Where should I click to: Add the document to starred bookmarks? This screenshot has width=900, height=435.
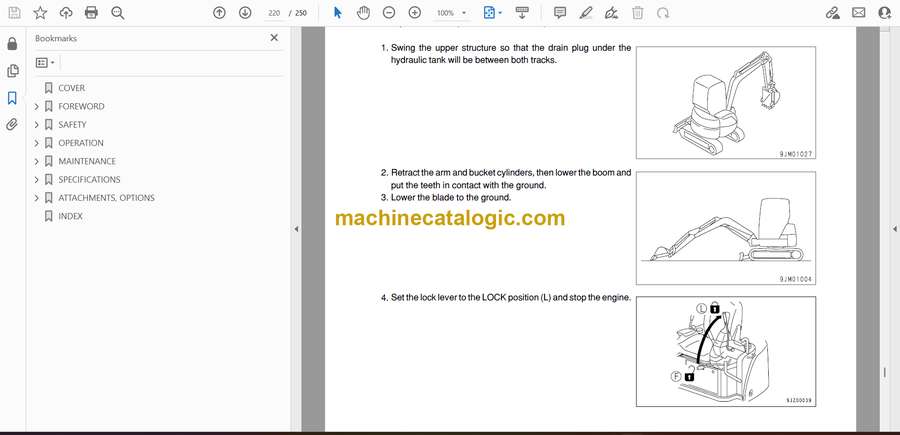[x=40, y=13]
